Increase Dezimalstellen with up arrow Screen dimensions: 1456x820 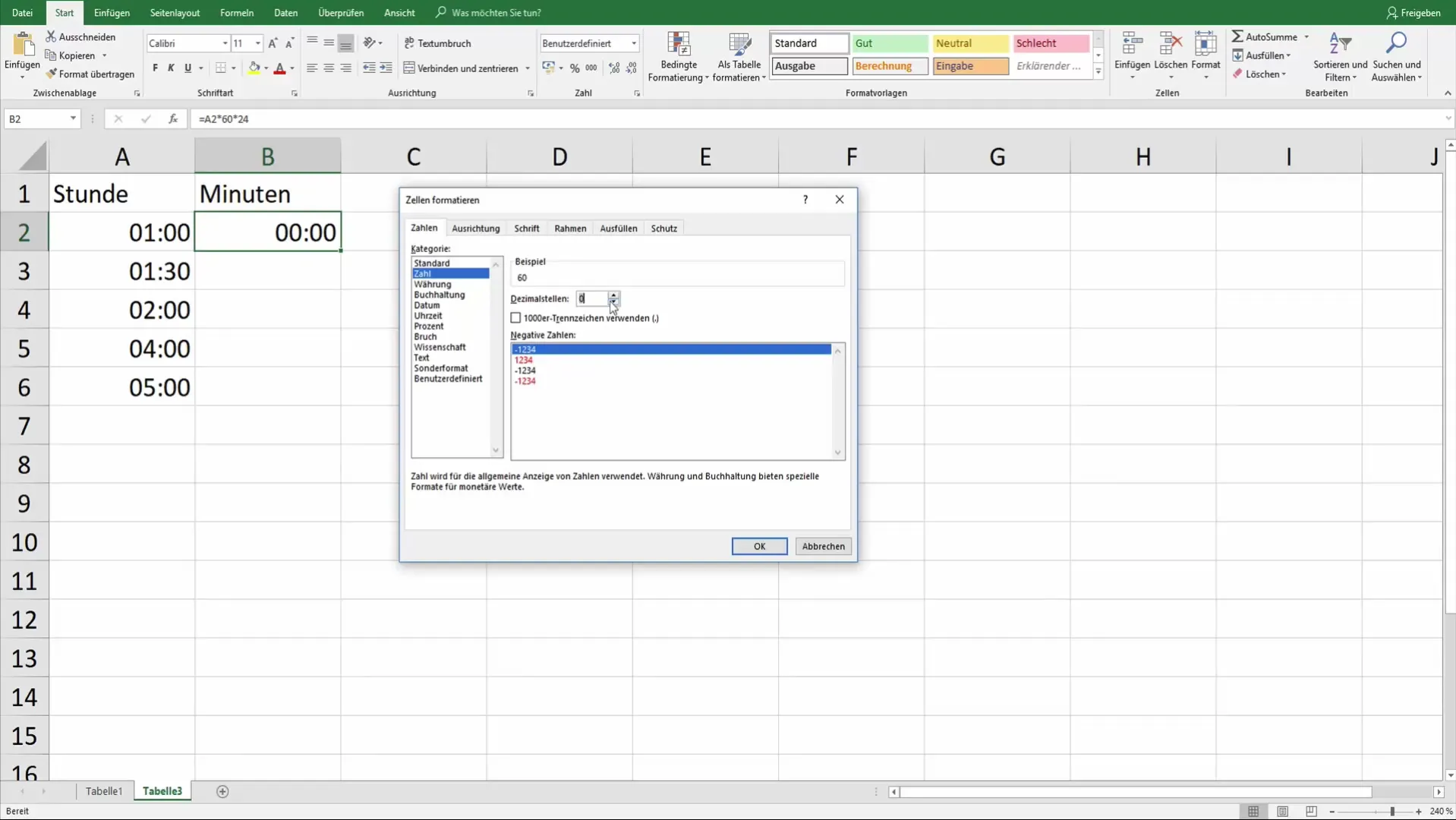click(613, 295)
